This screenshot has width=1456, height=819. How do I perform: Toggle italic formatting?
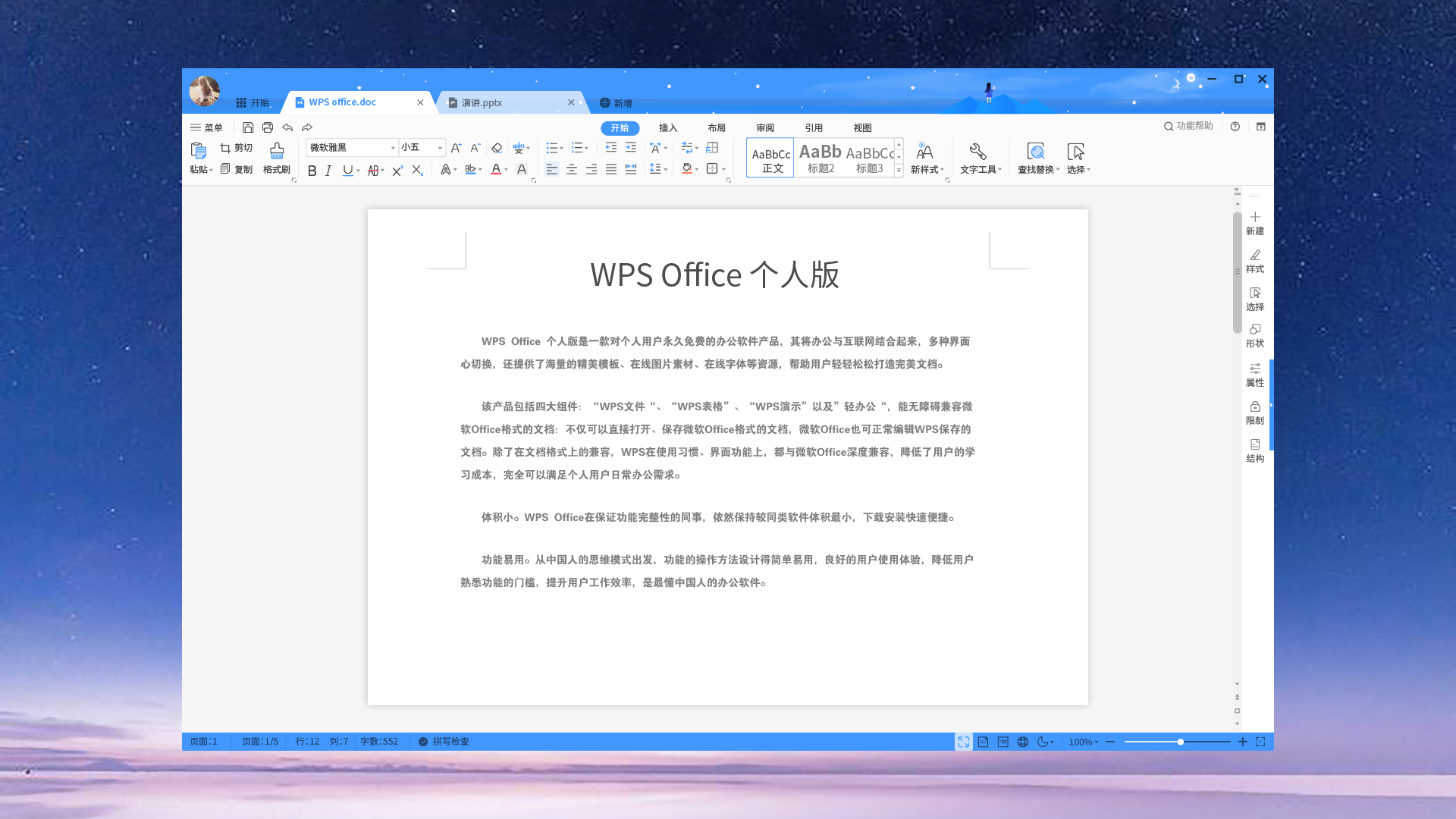pos(328,171)
